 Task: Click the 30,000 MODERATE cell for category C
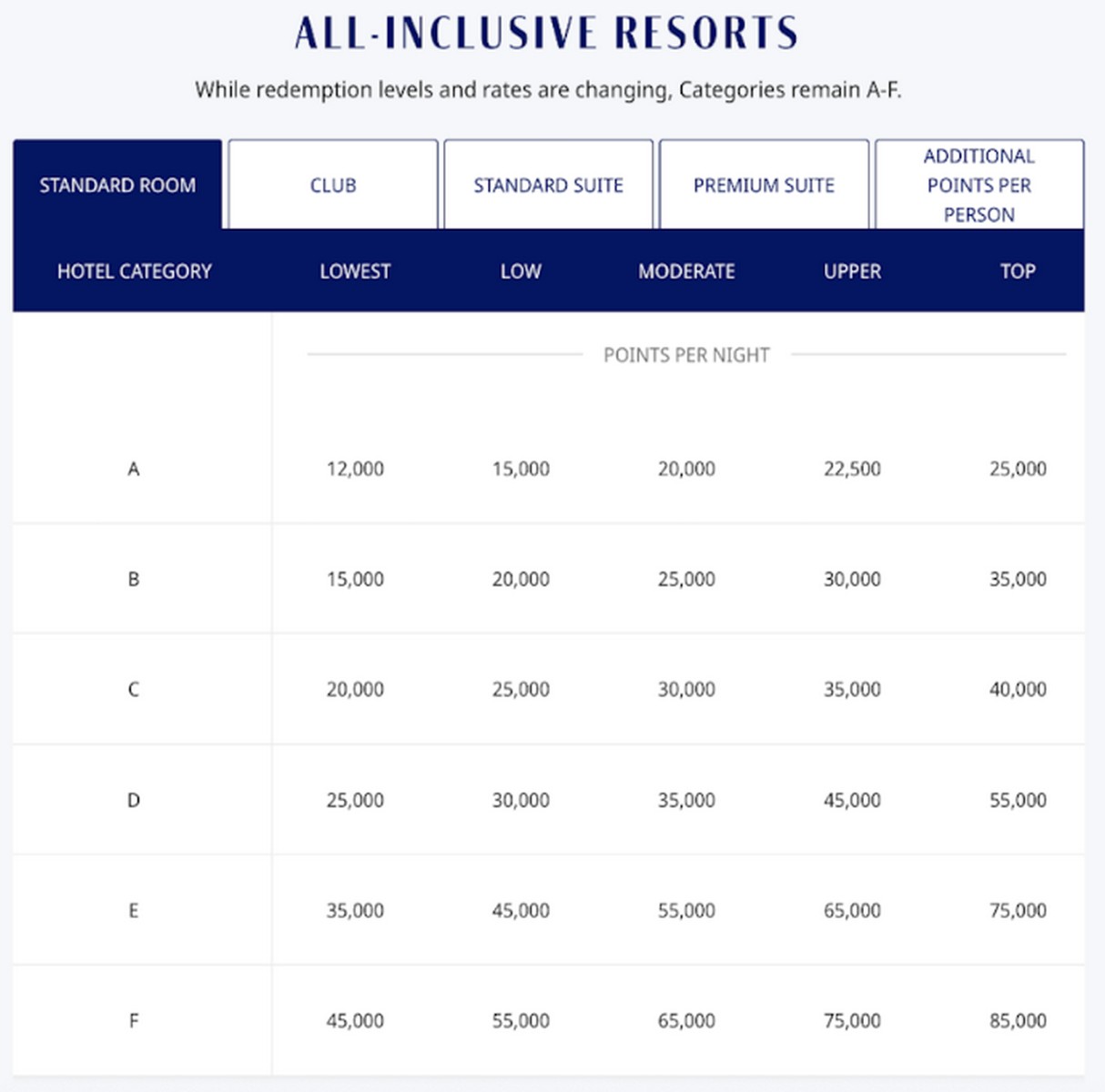coord(687,689)
